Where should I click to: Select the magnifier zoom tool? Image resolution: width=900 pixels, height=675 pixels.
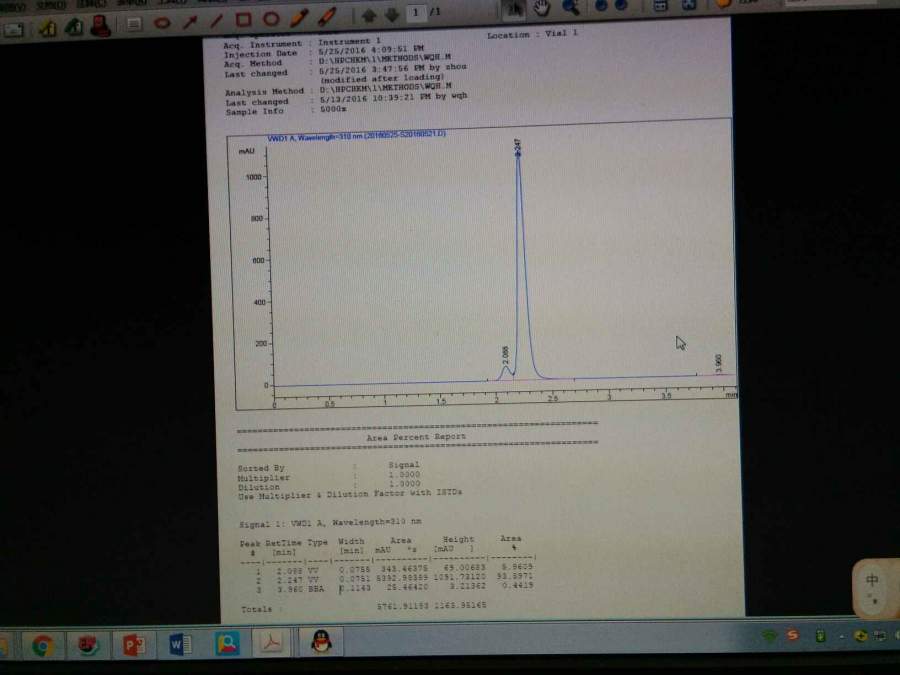pos(570,7)
